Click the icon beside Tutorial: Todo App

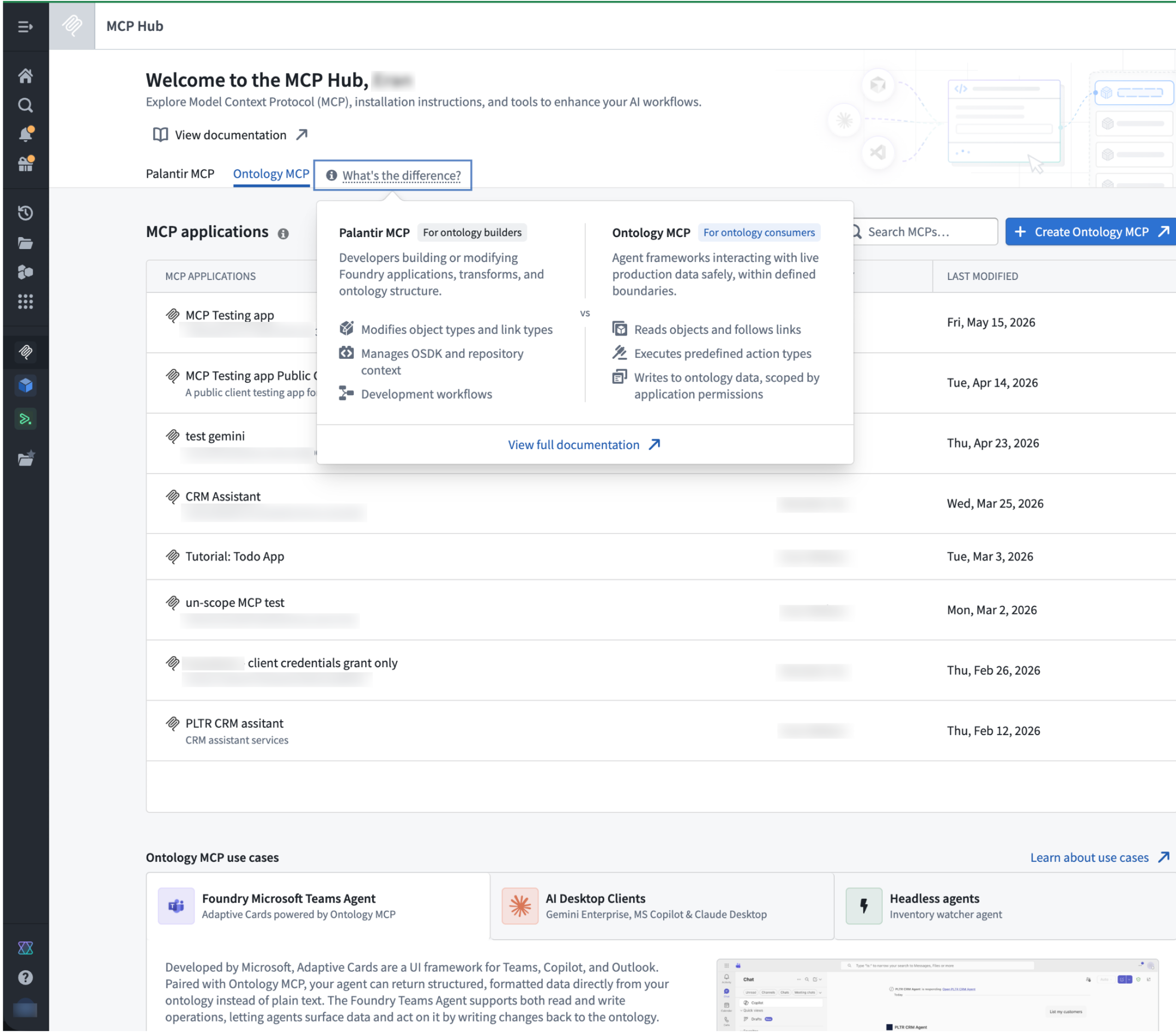pos(172,556)
